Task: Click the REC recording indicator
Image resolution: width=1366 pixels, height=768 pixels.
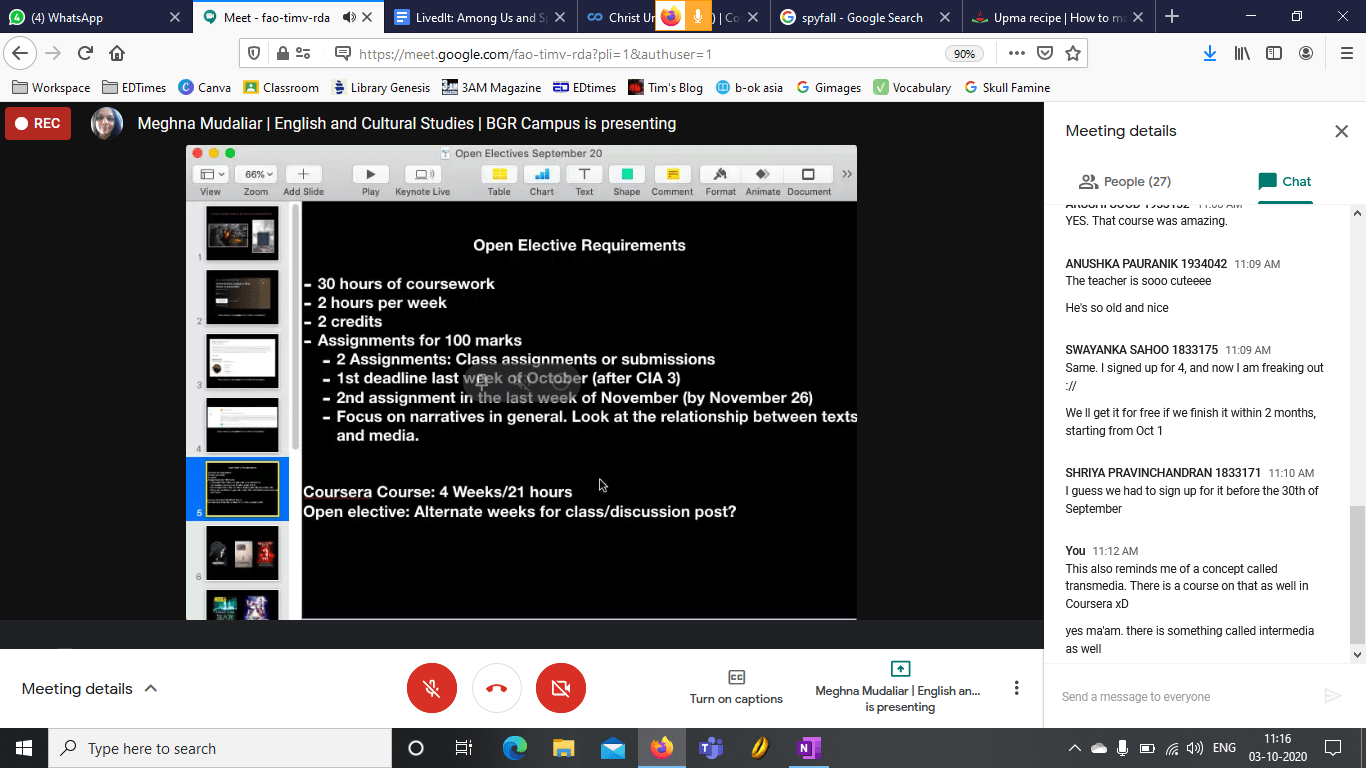Action: click(x=38, y=124)
